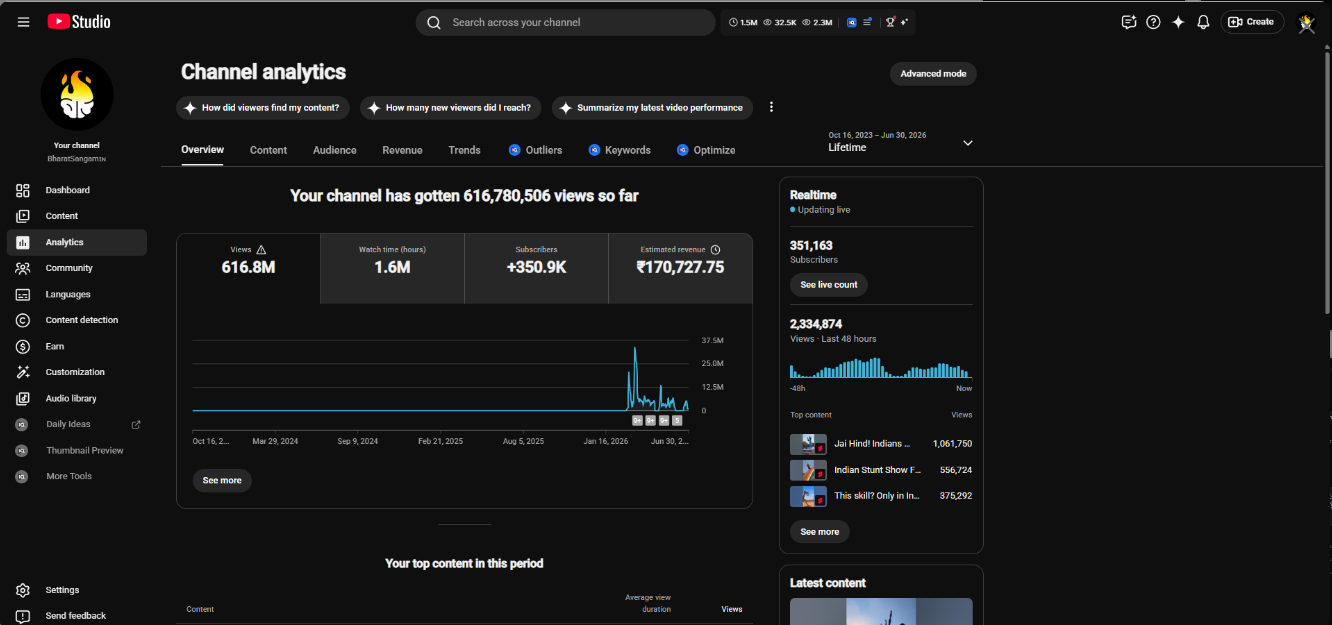Switch to the Audience tab
This screenshot has height=625, width=1332.
coord(334,150)
